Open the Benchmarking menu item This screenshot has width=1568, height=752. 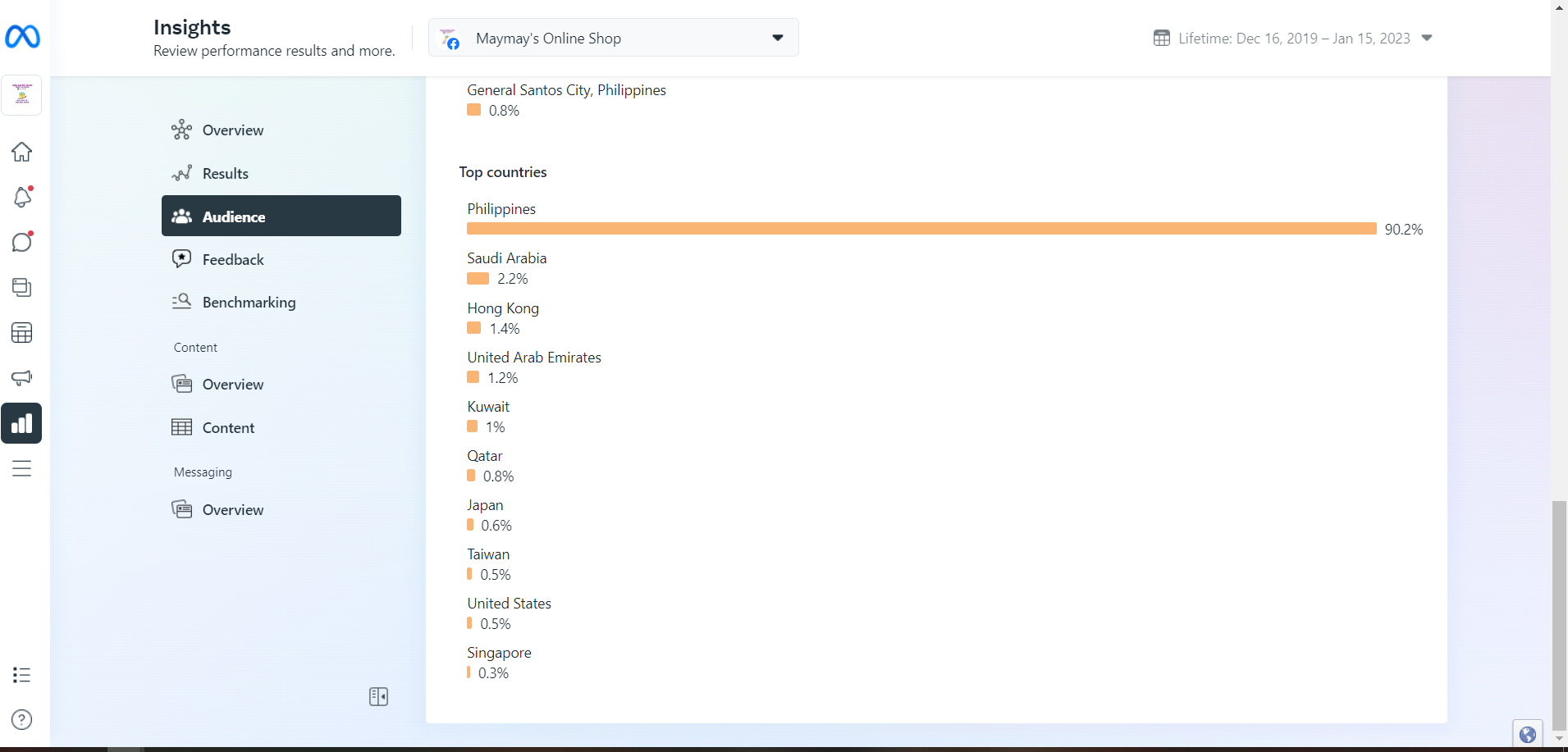pos(281,303)
